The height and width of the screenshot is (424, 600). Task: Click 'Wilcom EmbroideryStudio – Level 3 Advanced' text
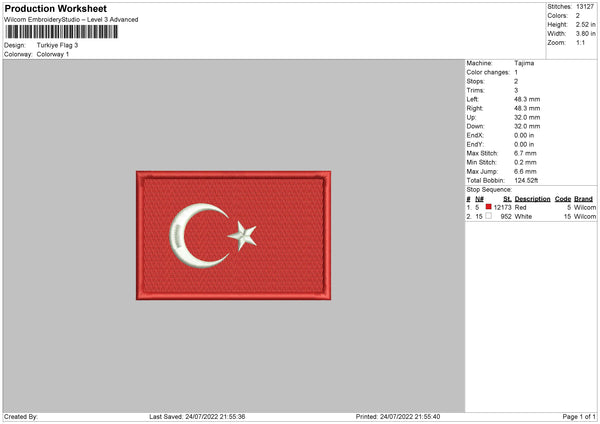coord(71,20)
